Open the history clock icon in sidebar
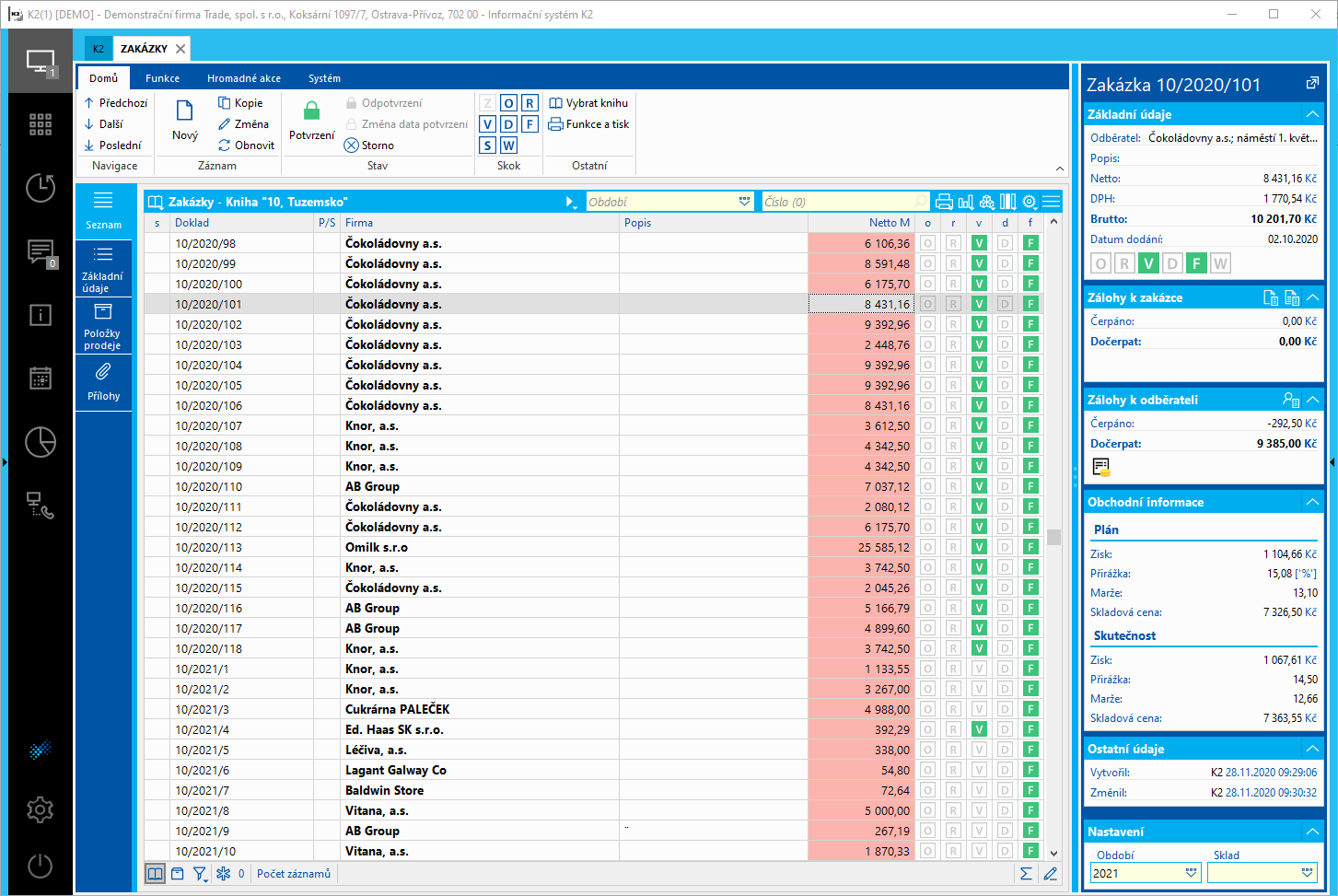 pyautogui.click(x=41, y=188)
